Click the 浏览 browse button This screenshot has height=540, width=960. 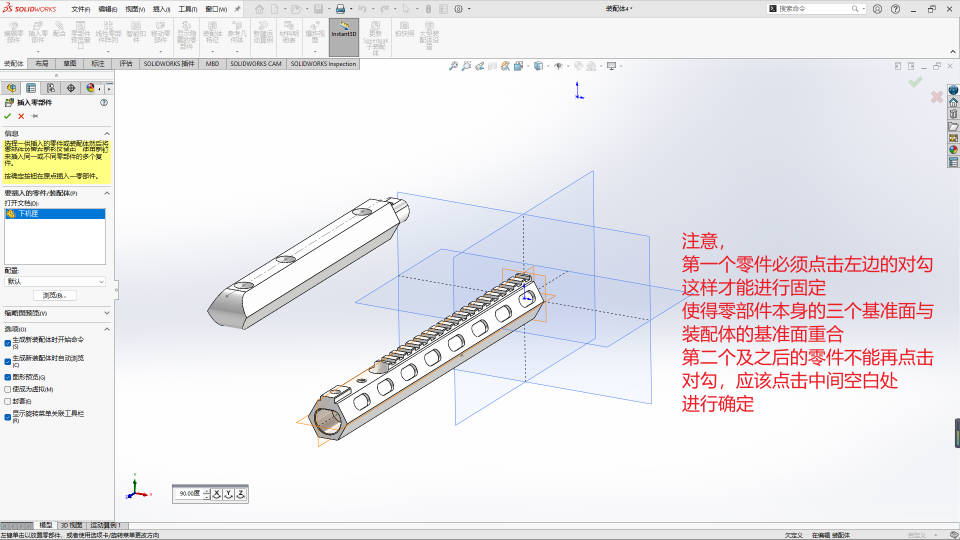(x=54, y=296)
